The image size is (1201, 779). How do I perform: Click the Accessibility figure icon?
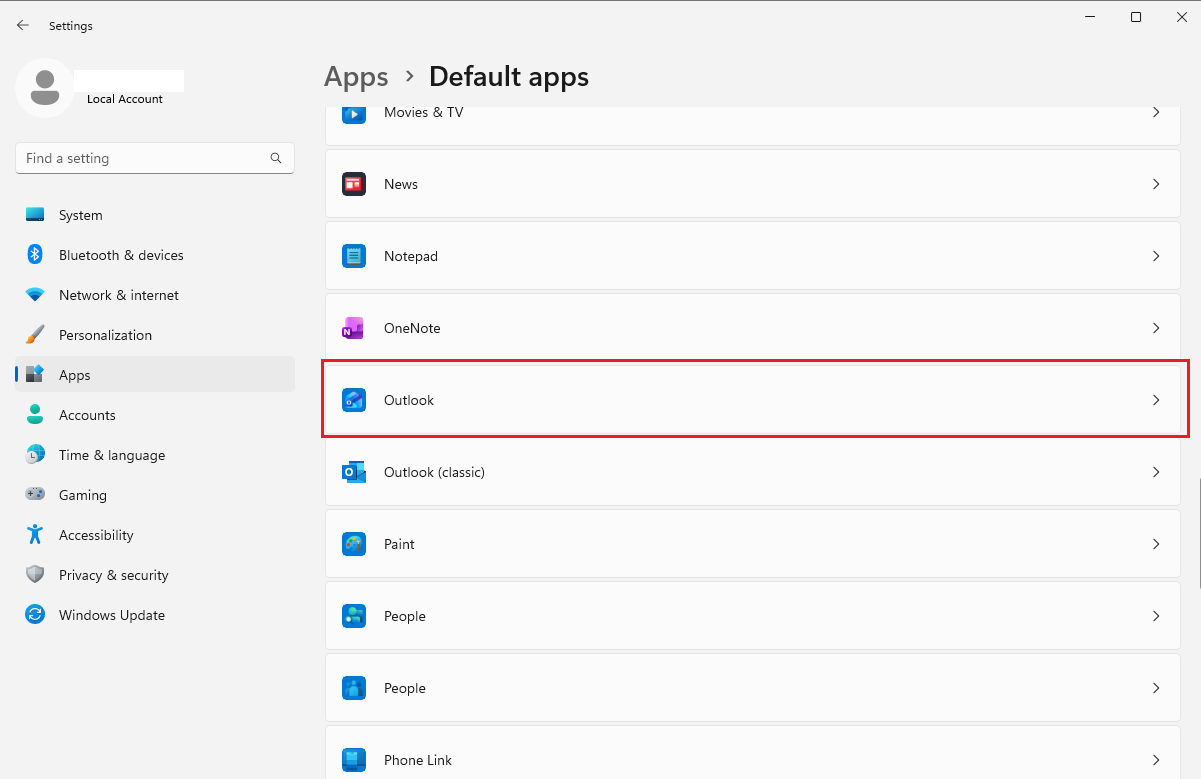click(x=35, y=535)
